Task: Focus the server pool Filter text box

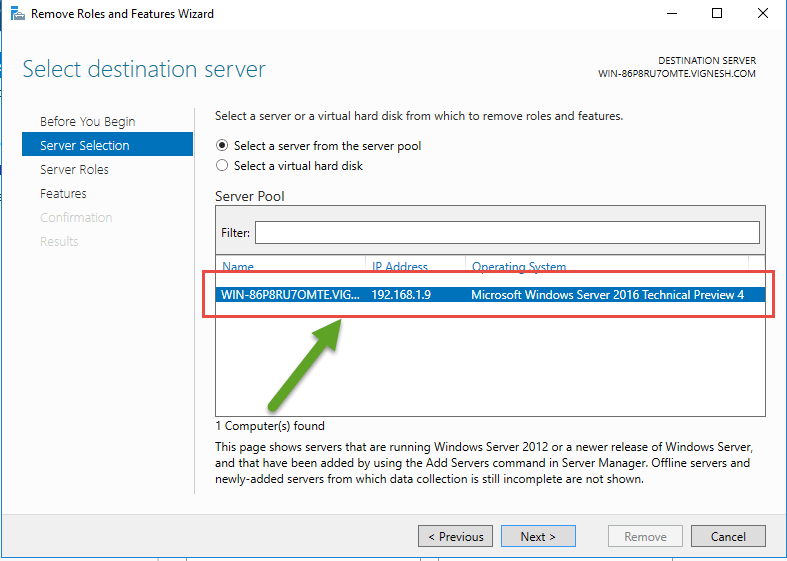Action: (507, 233)
